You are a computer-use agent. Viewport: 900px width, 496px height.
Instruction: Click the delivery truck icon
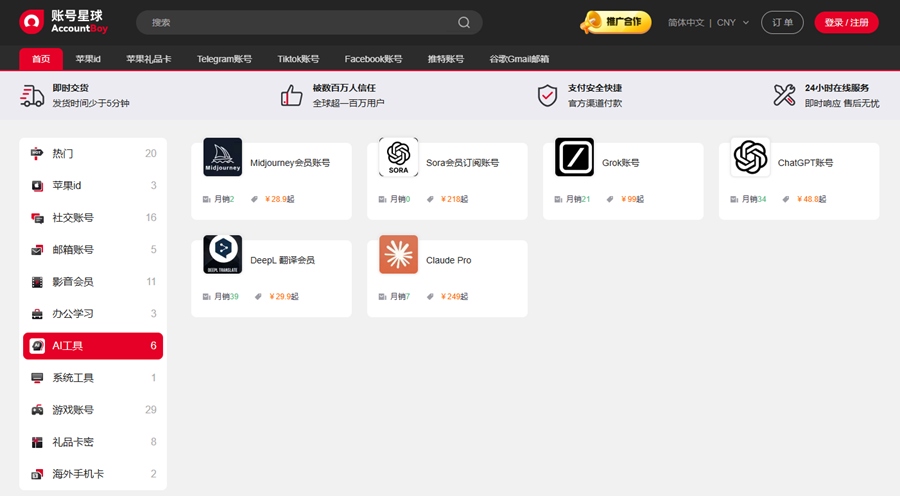(x=32, y=95)
